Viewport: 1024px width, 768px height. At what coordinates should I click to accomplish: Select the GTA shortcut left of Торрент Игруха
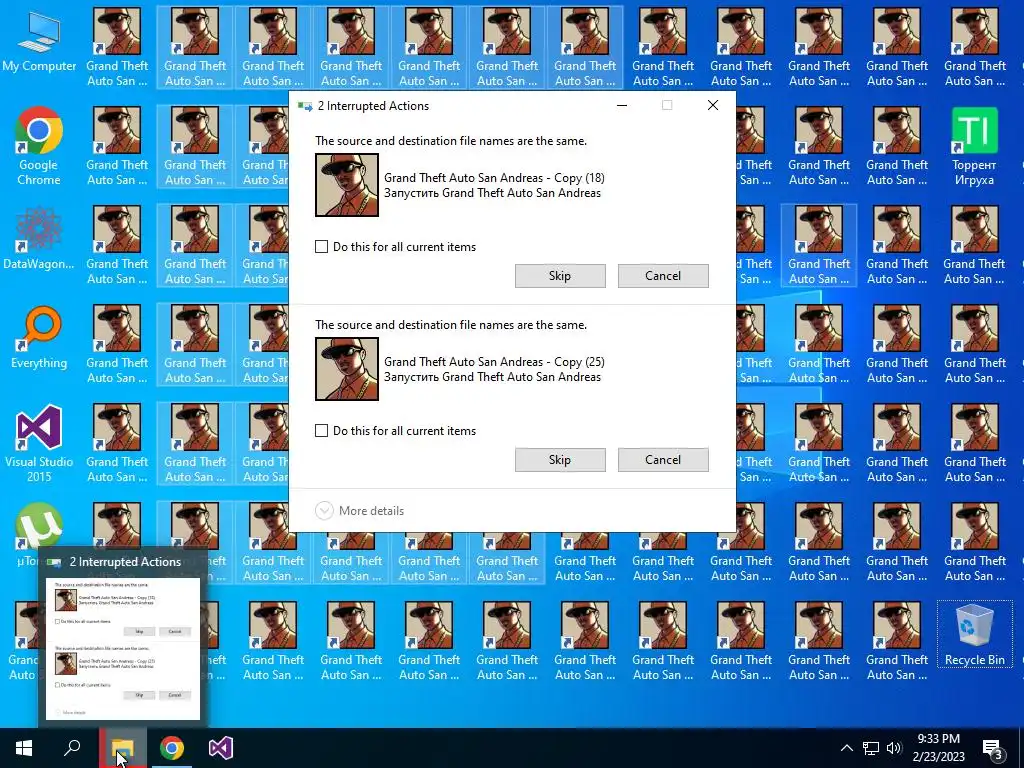coord(897,146)
